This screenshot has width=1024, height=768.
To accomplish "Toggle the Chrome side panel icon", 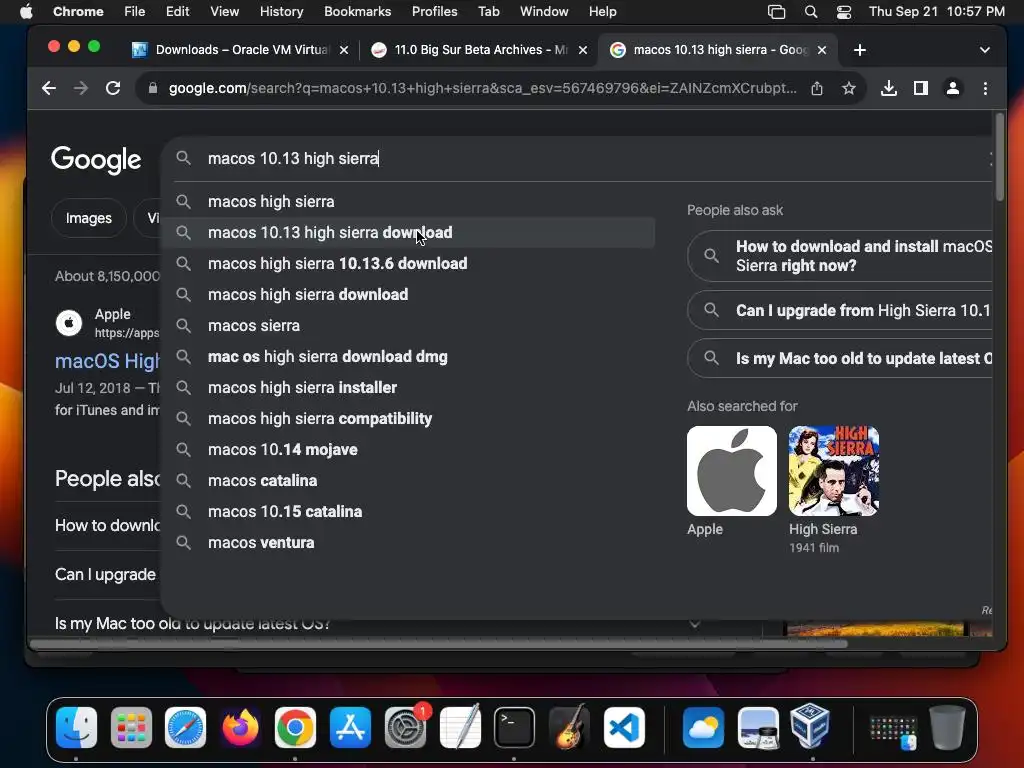I will tap(921, 88).
